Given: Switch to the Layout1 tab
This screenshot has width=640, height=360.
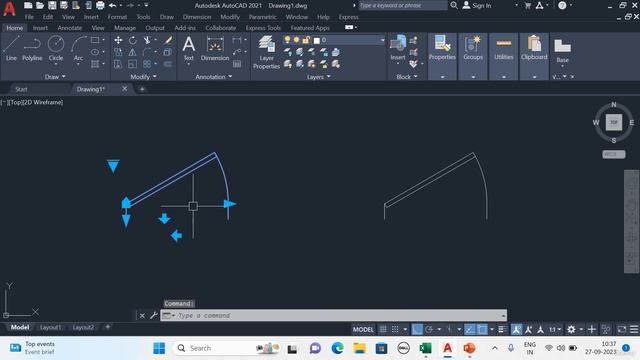Looking at the screenshot, I should (x=50, y=327).
